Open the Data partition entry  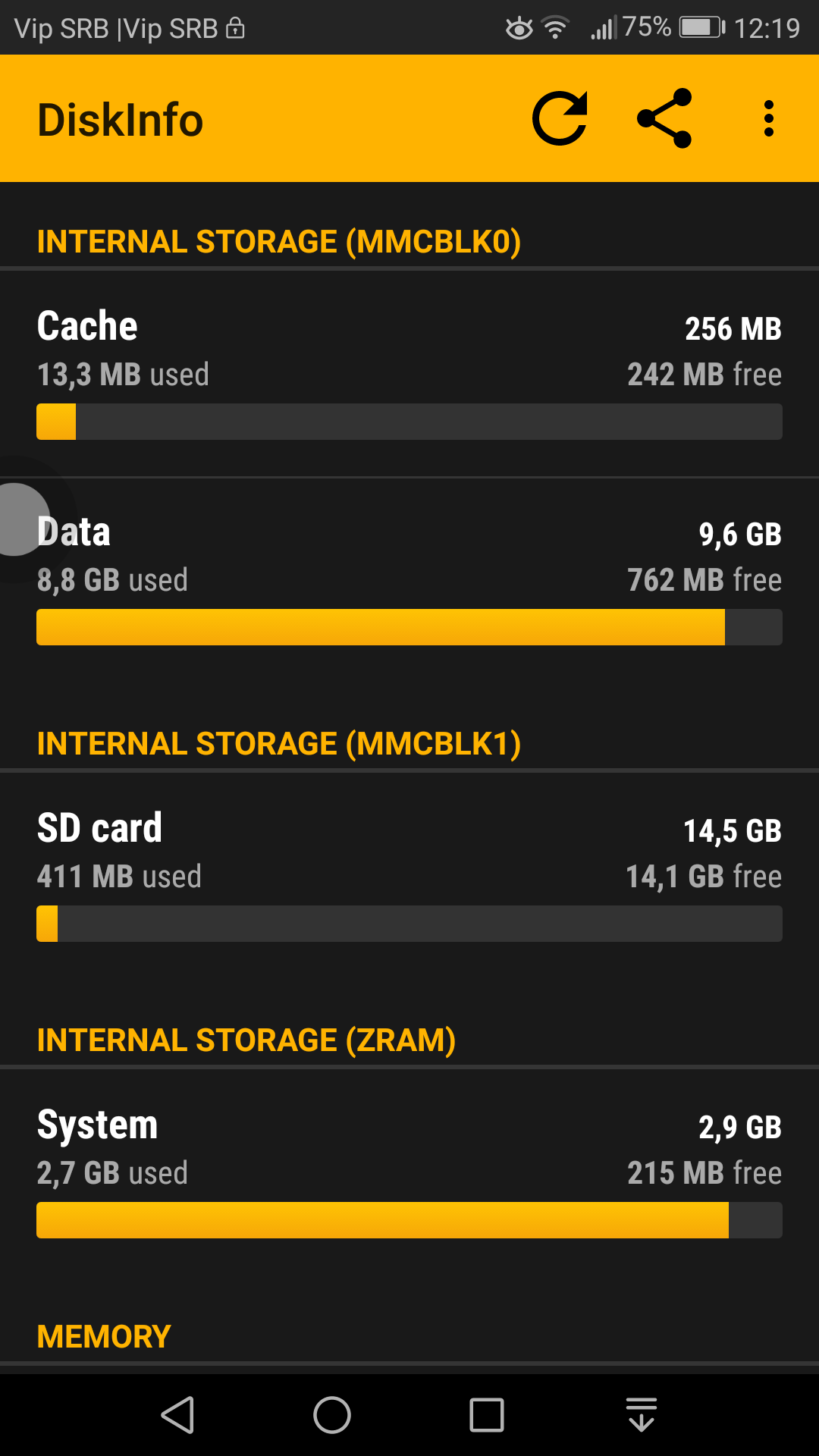click(409, 556)
